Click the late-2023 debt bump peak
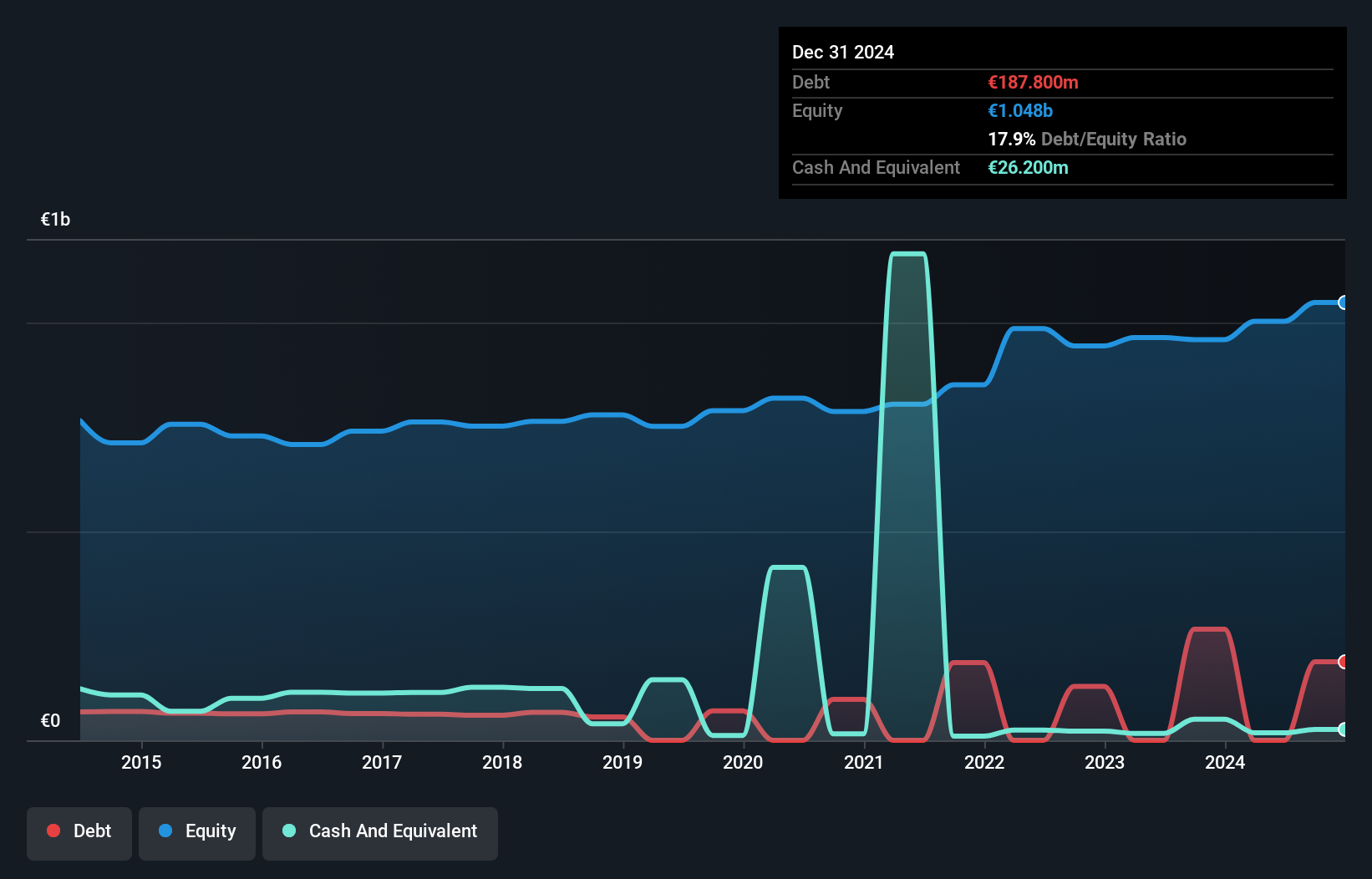This screenshot has height=879, width=1372. coord(1209,629)
